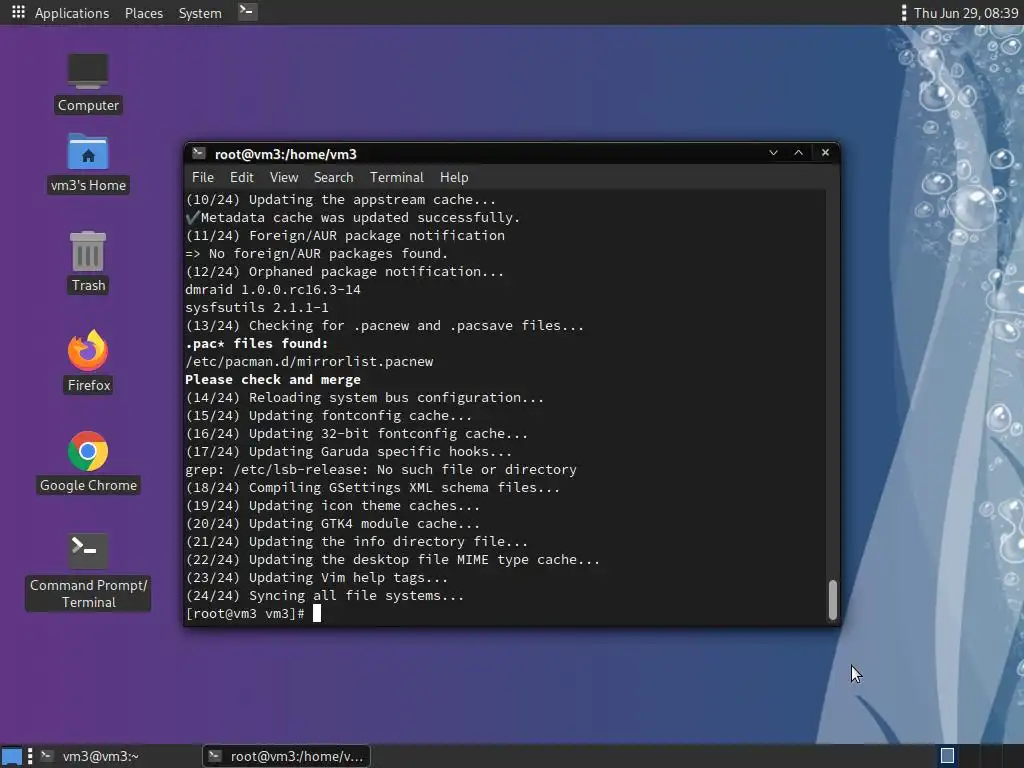Click the text 'Please check and merge'
The height and width of the screenshot is (768, 1024).
click(x=273, y=379)
